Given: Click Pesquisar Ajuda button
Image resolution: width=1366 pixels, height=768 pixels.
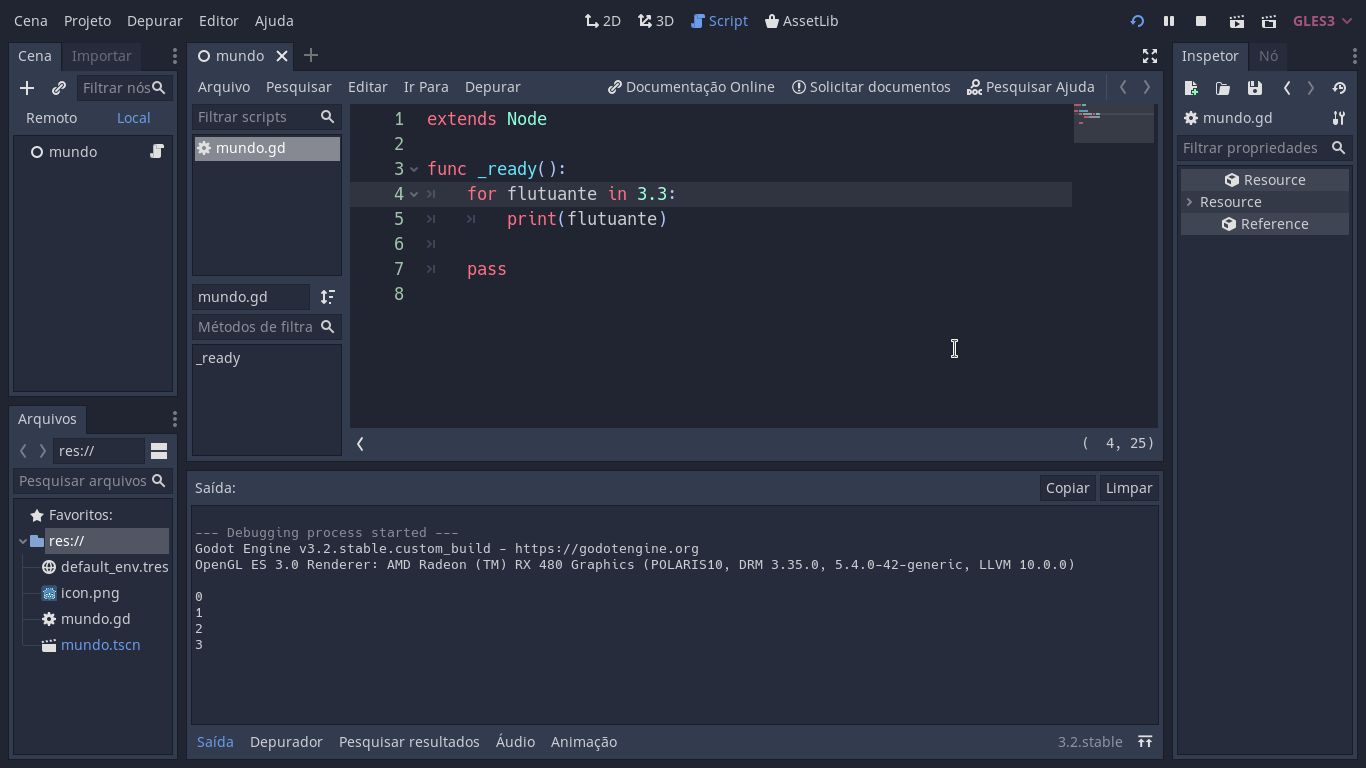Looking at the screenshot, I should point(1031,87).
